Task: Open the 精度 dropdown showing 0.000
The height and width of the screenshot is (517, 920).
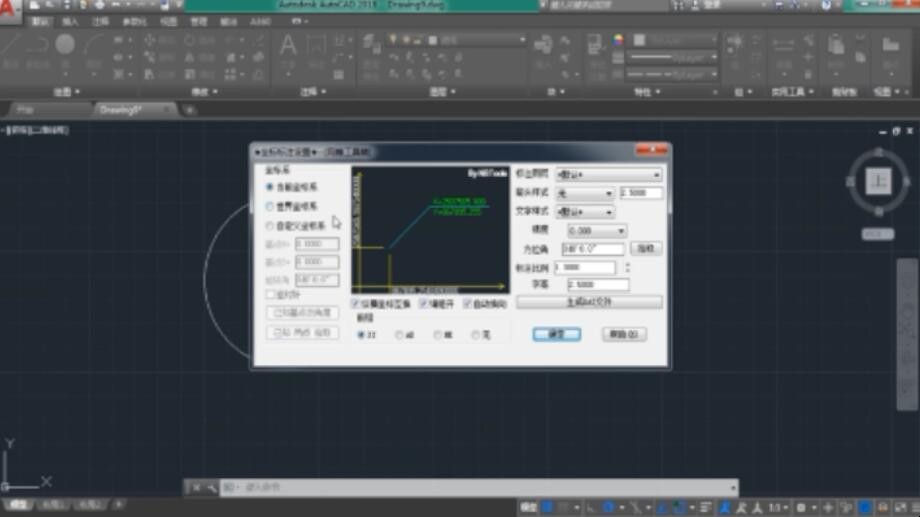Action: click(x=596, y=231)
